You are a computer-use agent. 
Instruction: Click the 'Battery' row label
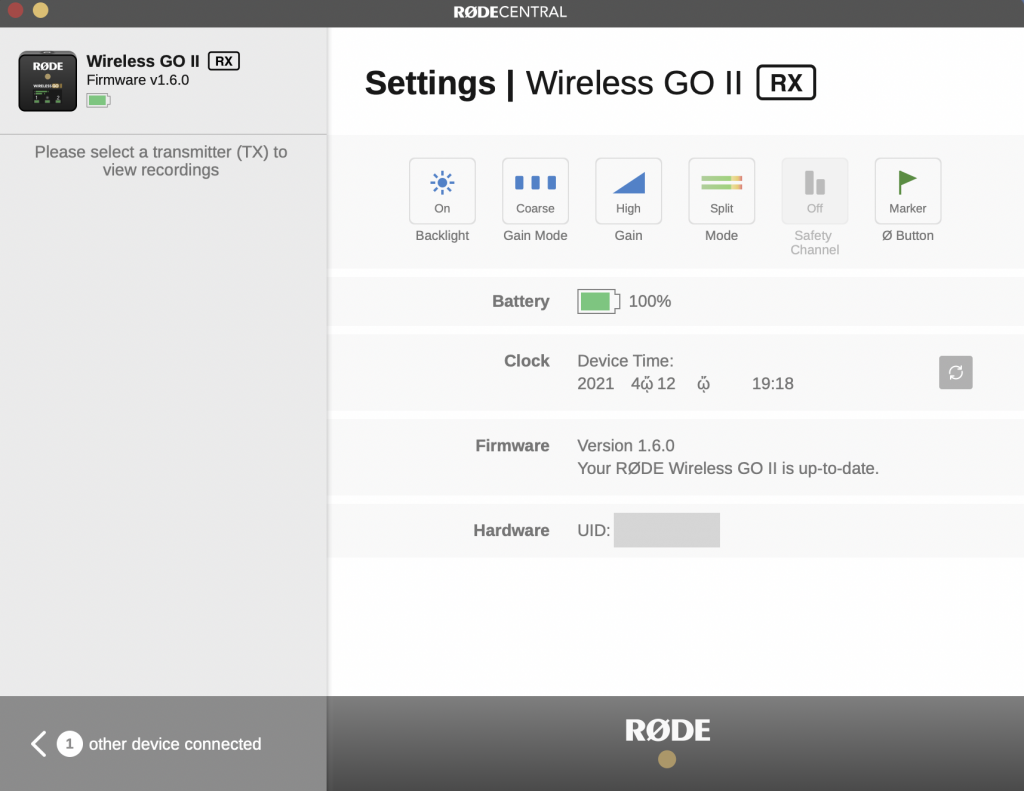520,301
